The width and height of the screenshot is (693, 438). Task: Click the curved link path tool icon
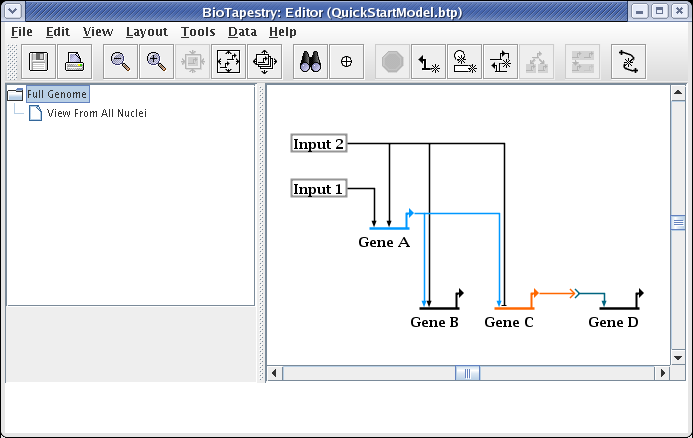tap(628, 62)
